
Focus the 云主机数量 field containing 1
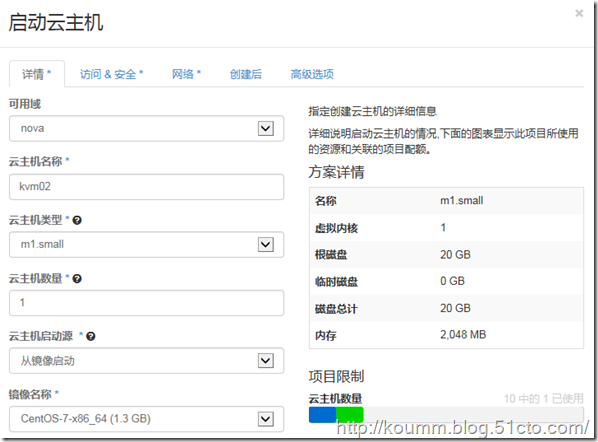(146, 303)
